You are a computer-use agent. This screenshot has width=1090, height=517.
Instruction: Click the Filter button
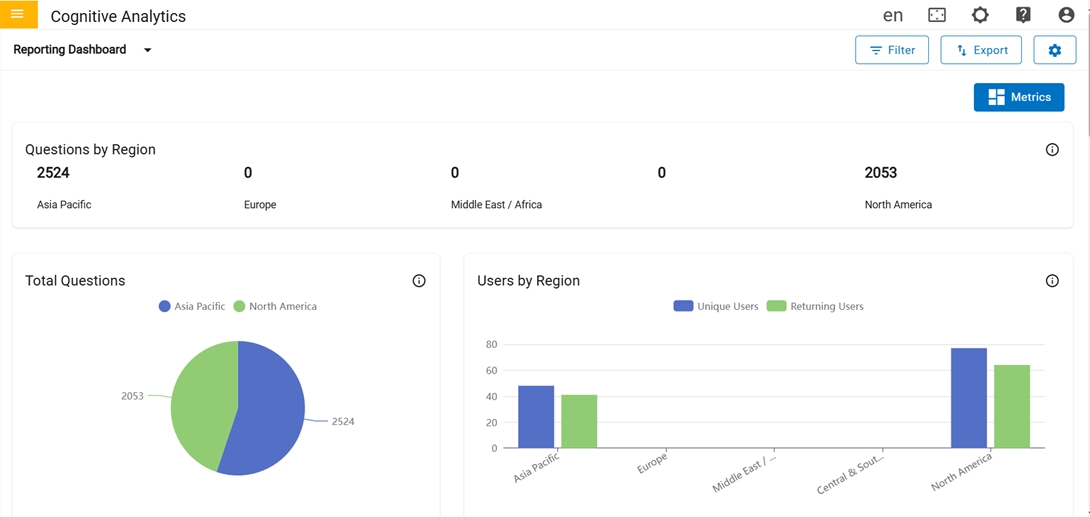(892, 50)
